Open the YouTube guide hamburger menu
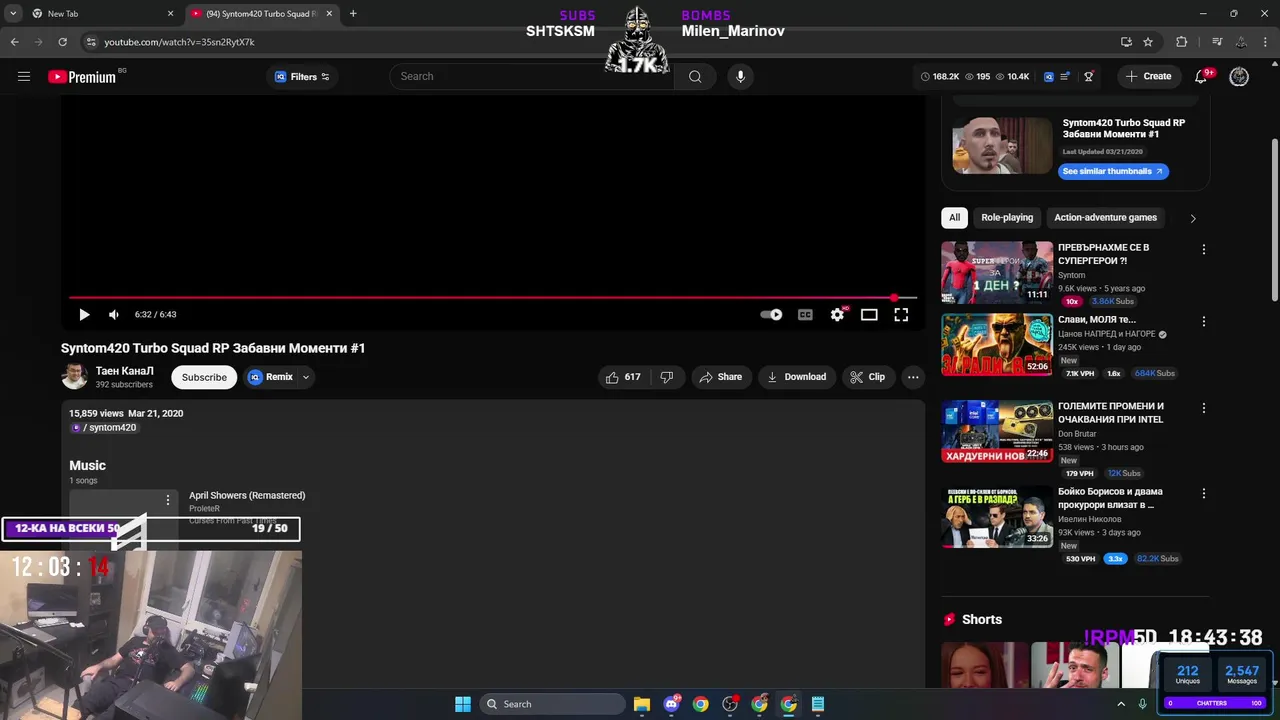This screenshot has width=1280, height=720. 24,77
